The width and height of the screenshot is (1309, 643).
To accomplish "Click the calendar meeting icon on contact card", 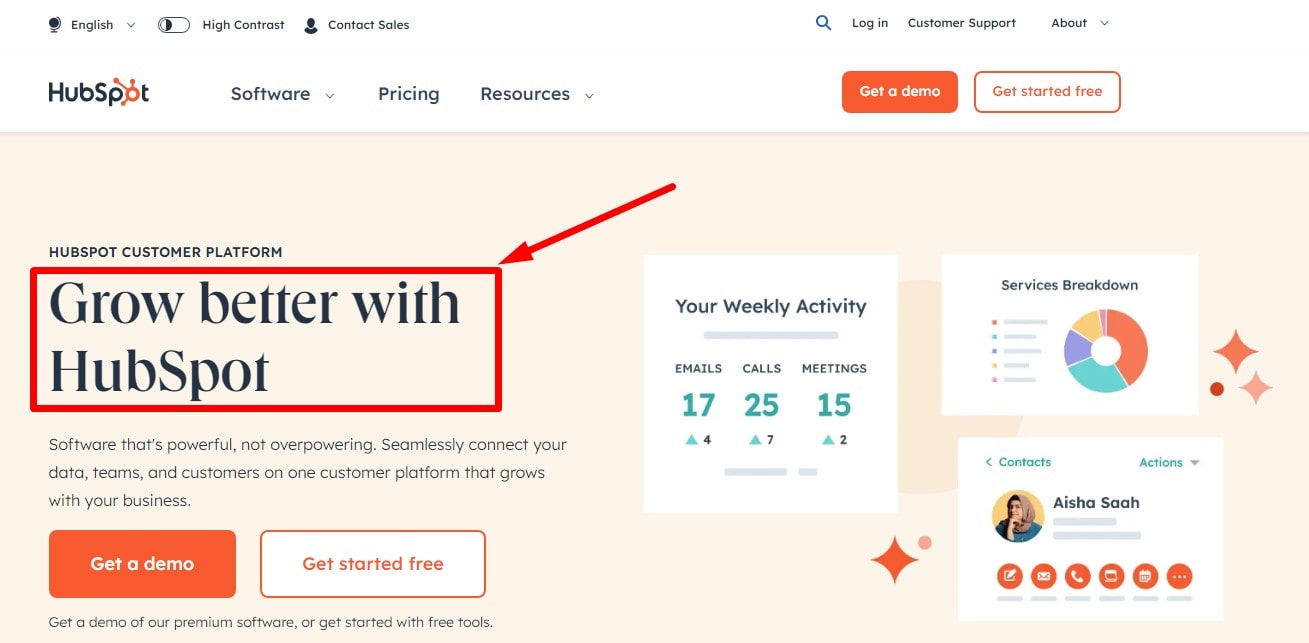I will pyautogui.click(x=1145, y=576).
